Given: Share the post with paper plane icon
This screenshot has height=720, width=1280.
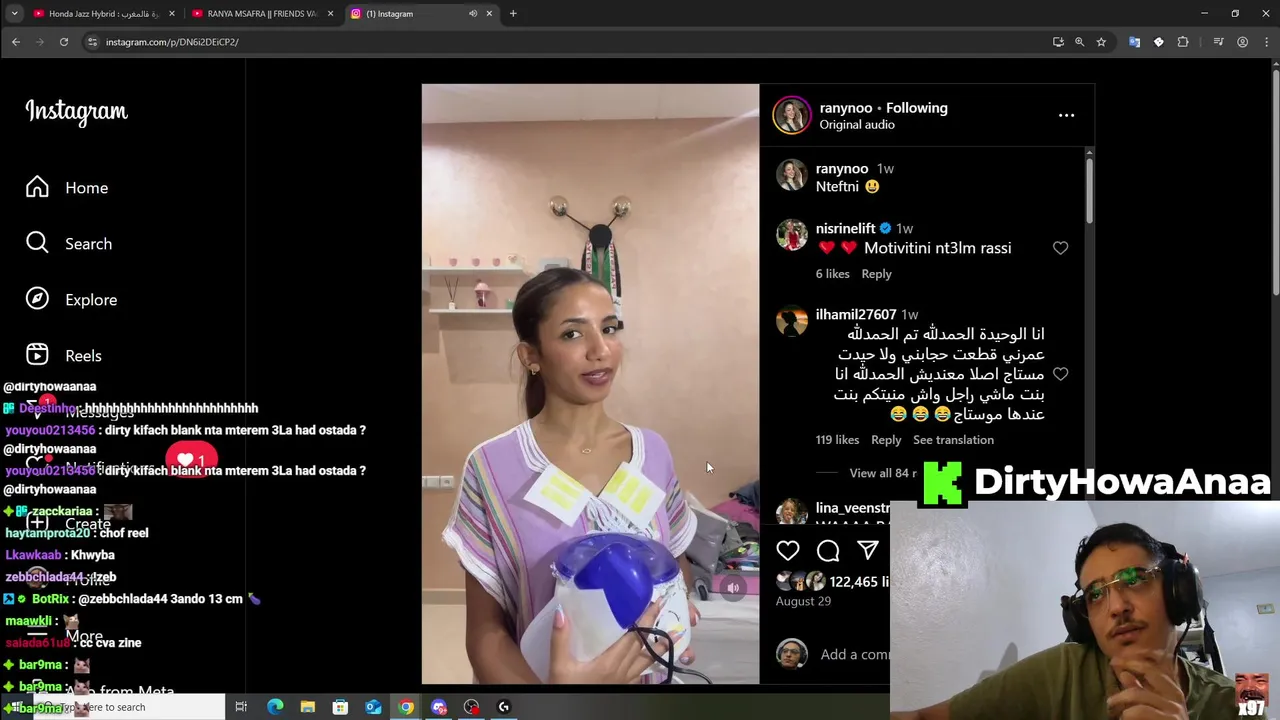Looking at the screenshot, I should [868, 550].
